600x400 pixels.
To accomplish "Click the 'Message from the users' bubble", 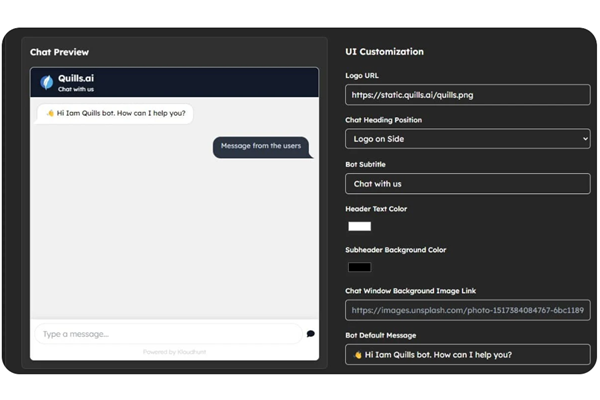I will click(x=261, y=146).
